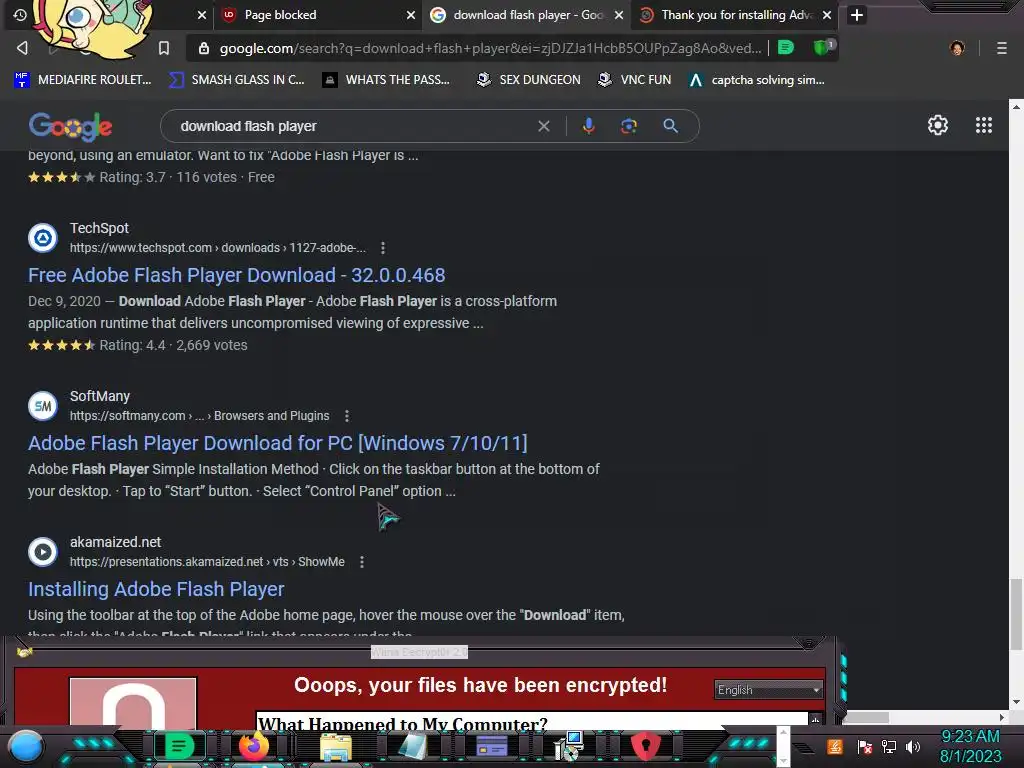This screenshot has height=768, width=1024.
Task: Click the horizontal scrollbar thumb
Action: [866, 717]
